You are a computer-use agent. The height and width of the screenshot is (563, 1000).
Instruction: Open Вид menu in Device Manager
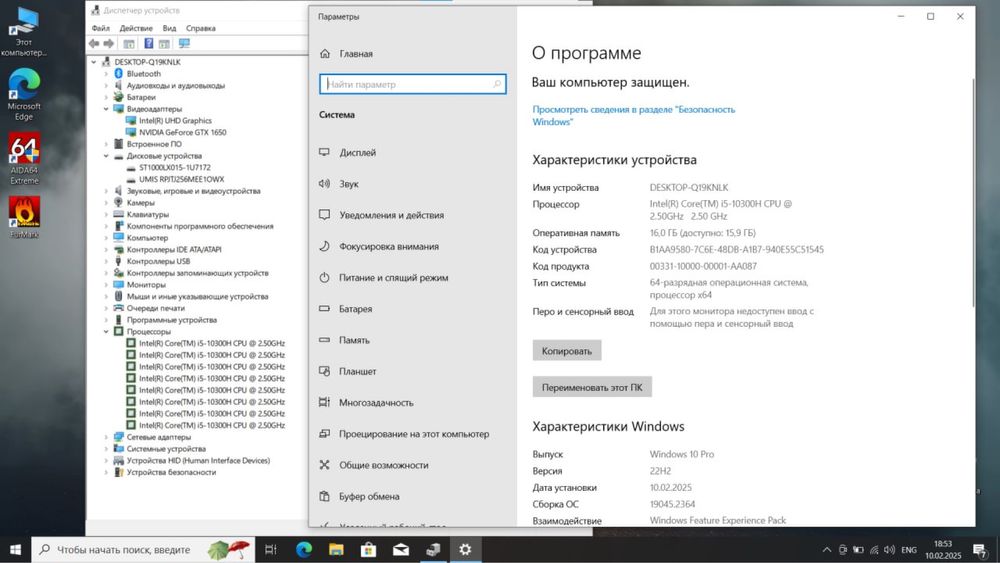click(x=169, y=28)
